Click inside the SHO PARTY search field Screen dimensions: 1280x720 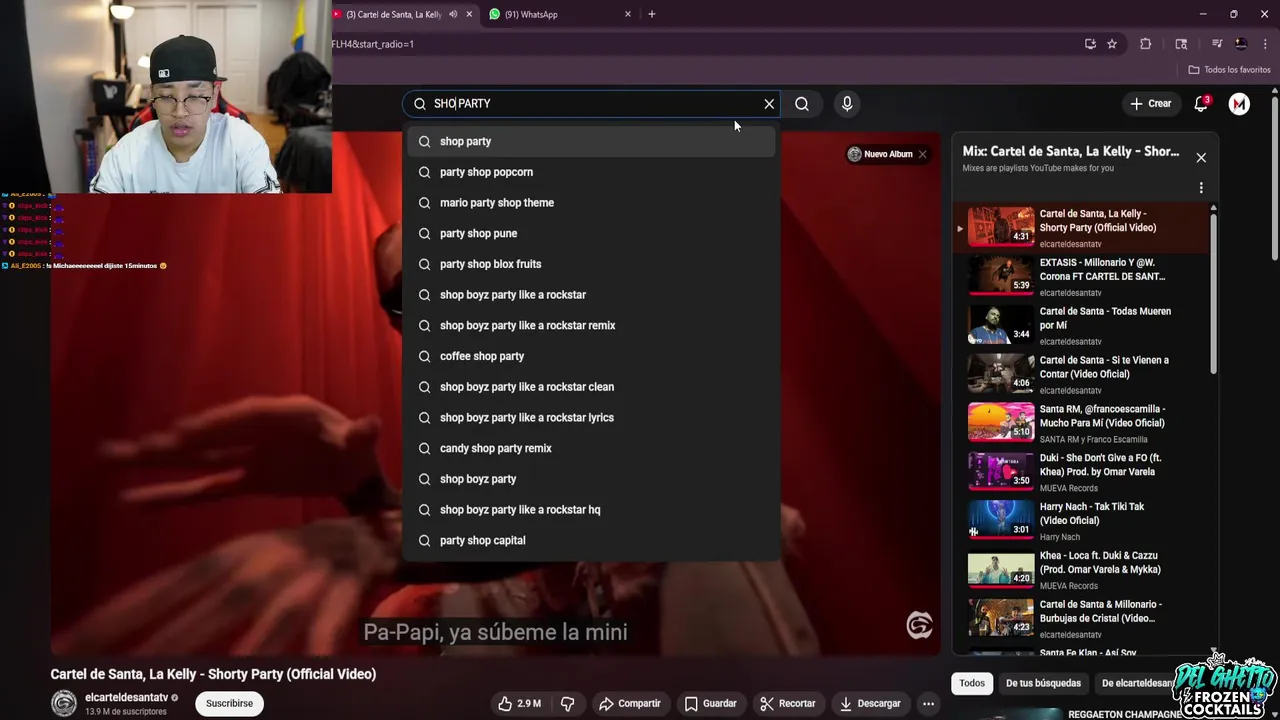pos(590,104)
